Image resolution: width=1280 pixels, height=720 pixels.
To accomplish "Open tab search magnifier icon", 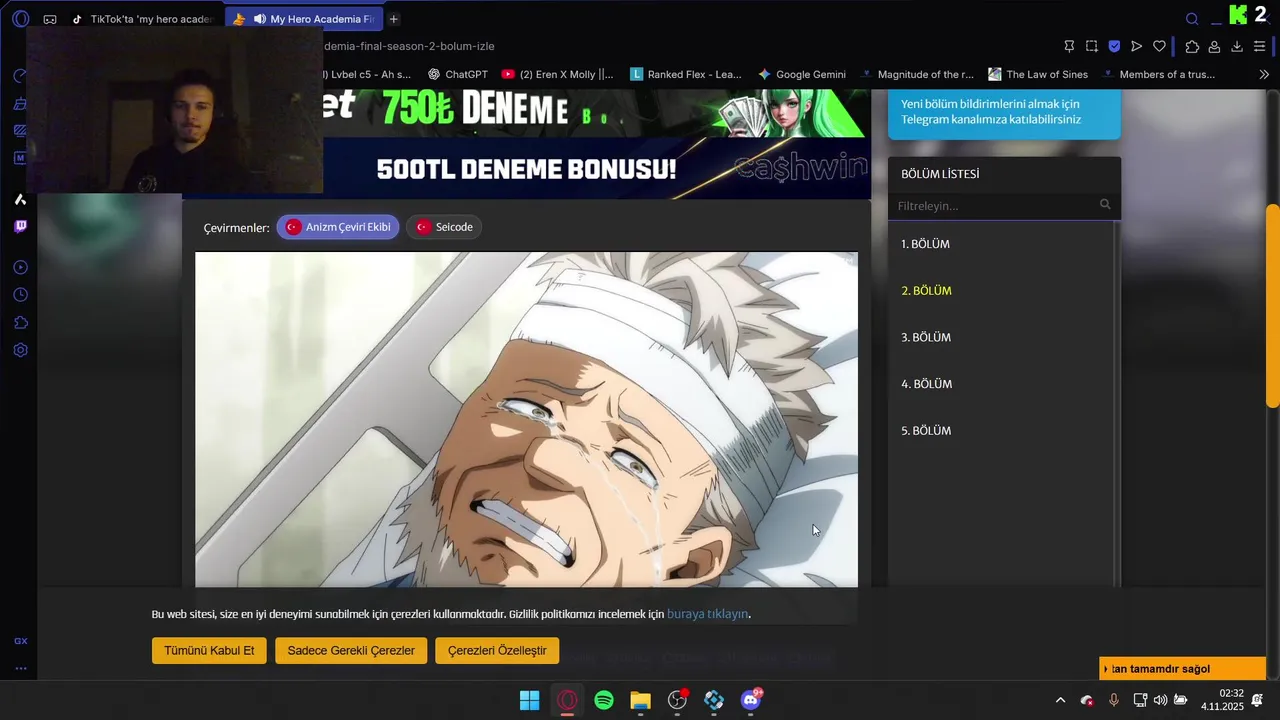I will coord(1192,19).
